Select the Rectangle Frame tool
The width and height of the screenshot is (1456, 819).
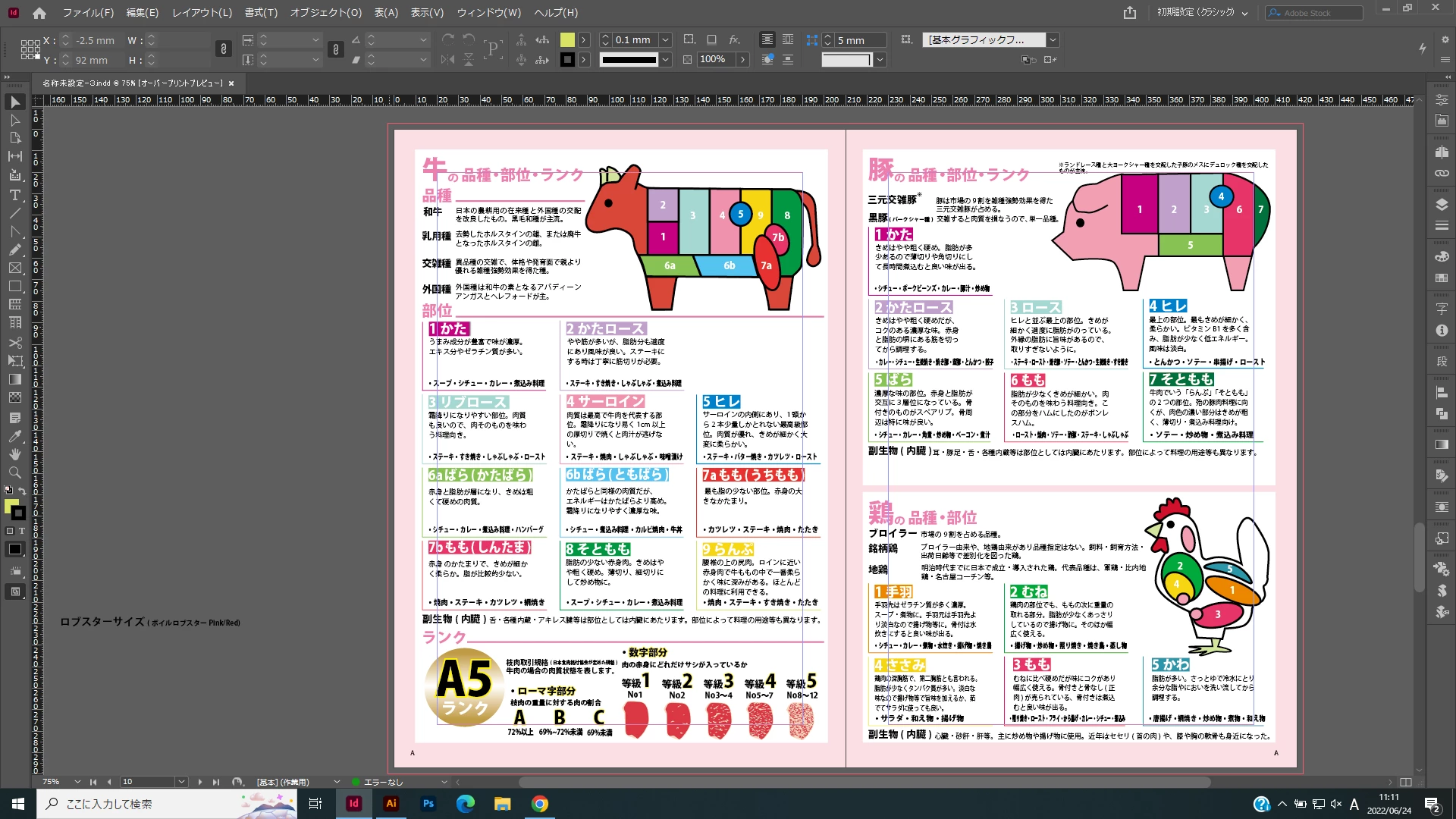point(15,268)
